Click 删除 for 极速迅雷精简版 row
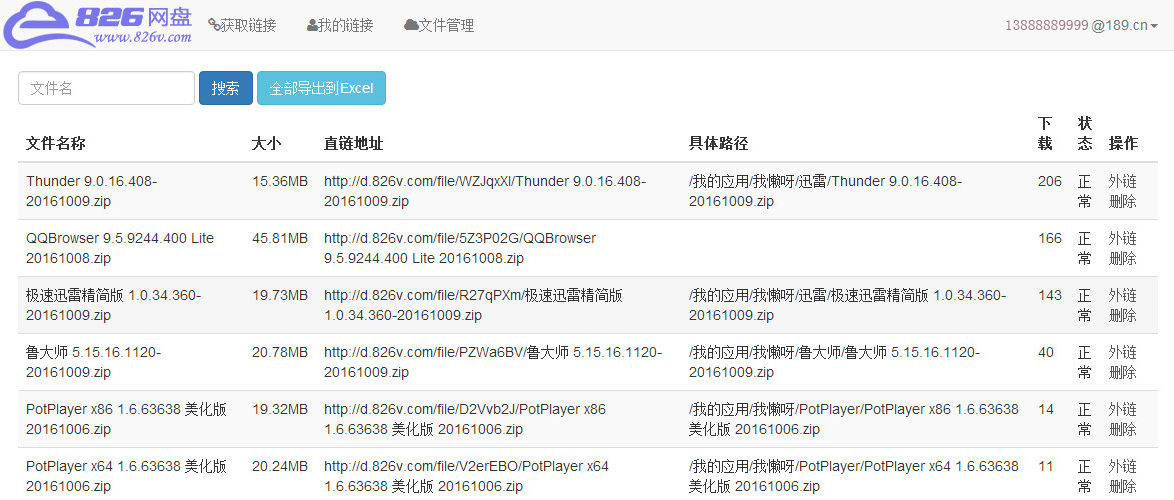 [x=1122, y=315]
